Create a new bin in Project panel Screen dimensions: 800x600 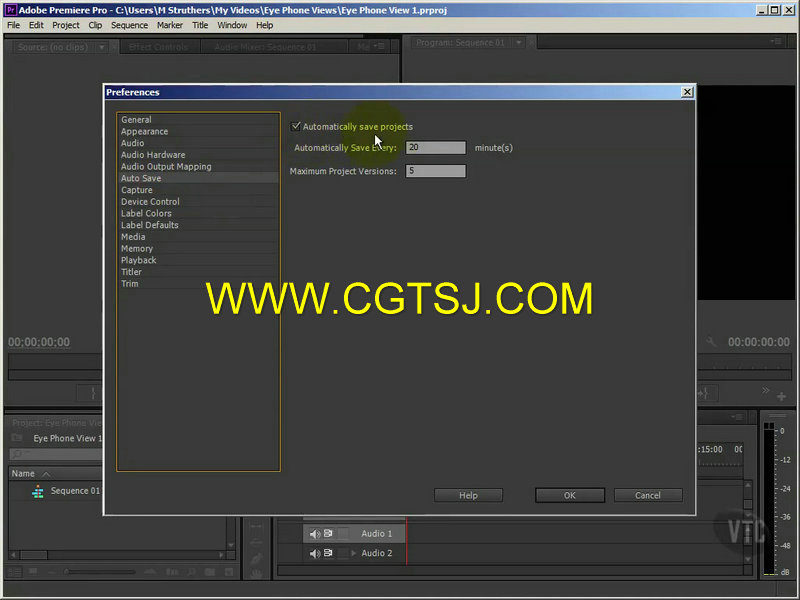coord(210,572)
